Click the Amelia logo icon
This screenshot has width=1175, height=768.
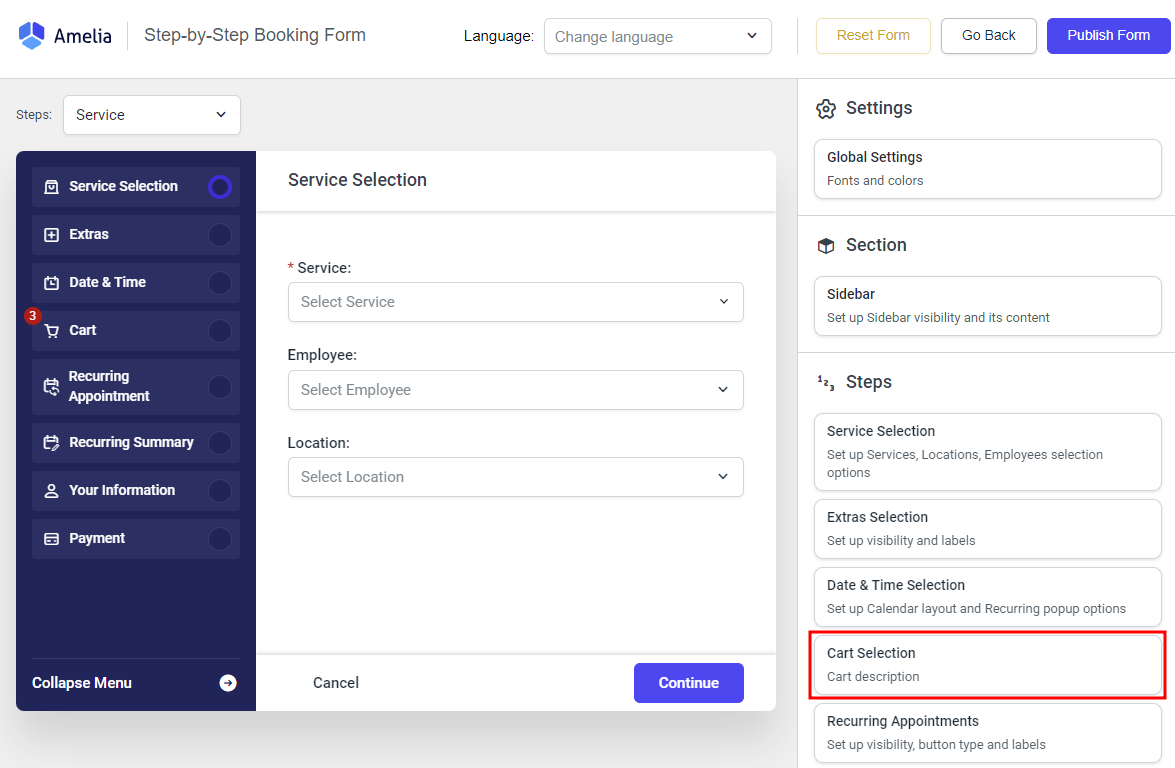point(31,35)
